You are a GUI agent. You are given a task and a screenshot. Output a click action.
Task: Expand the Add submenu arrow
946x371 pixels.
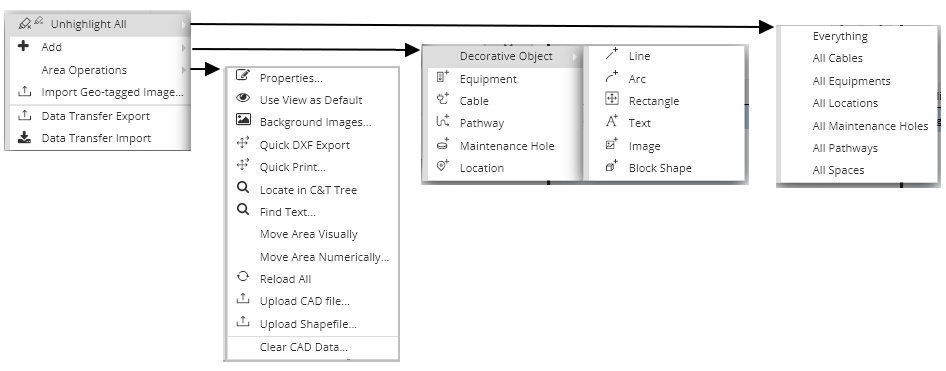tap(184, 47)
